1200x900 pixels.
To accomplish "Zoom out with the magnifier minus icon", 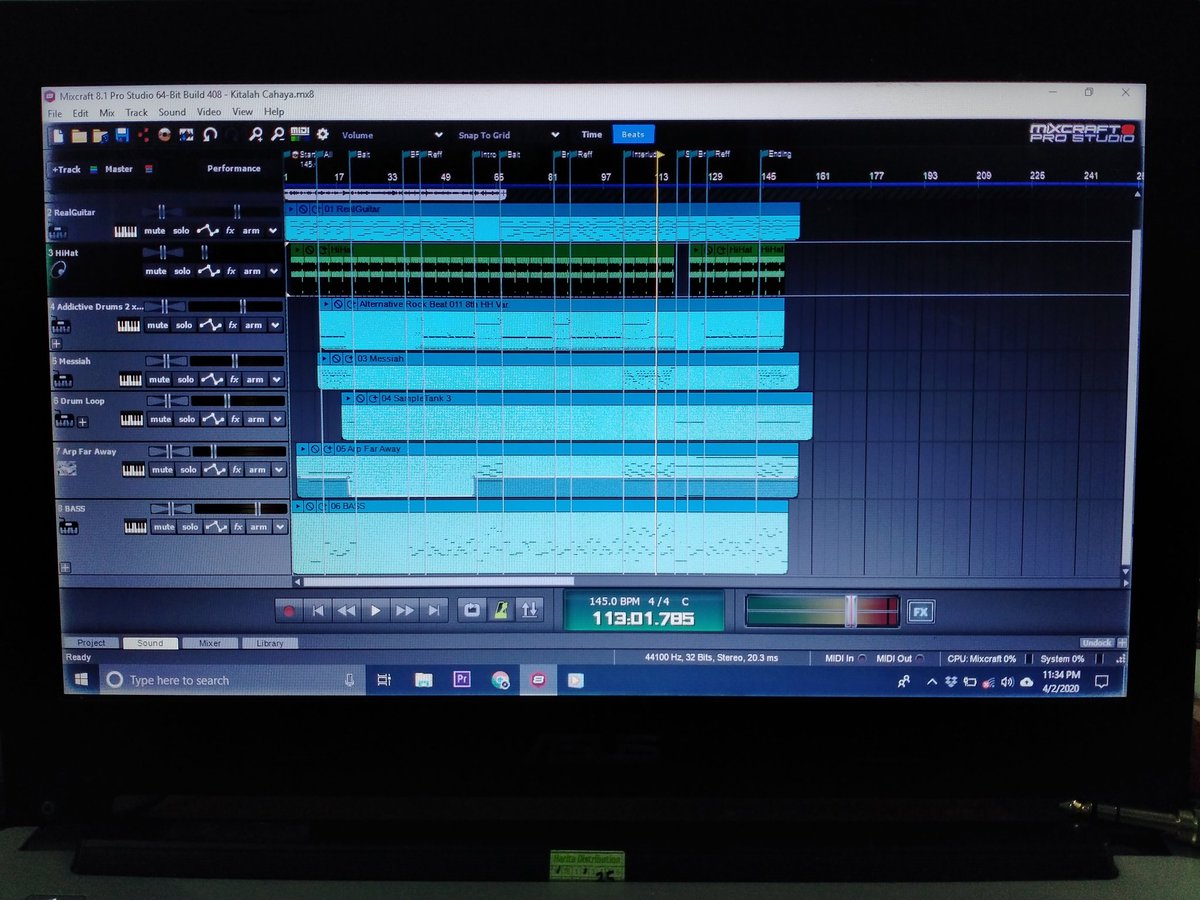I will (278, 134).
